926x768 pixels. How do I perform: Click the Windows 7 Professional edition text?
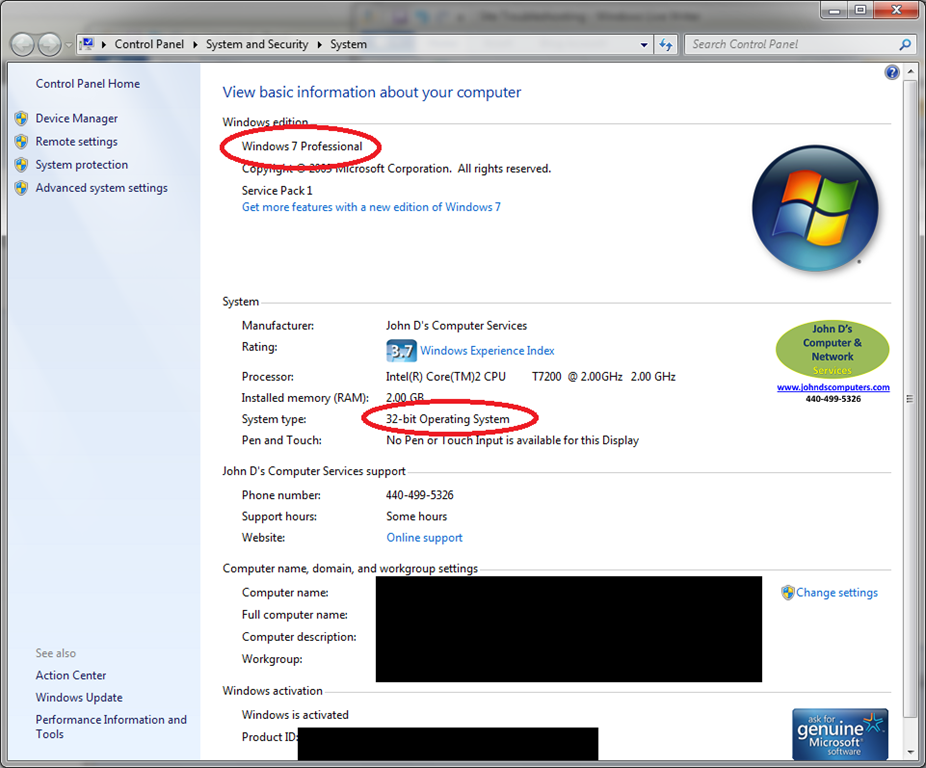point(302,147)
